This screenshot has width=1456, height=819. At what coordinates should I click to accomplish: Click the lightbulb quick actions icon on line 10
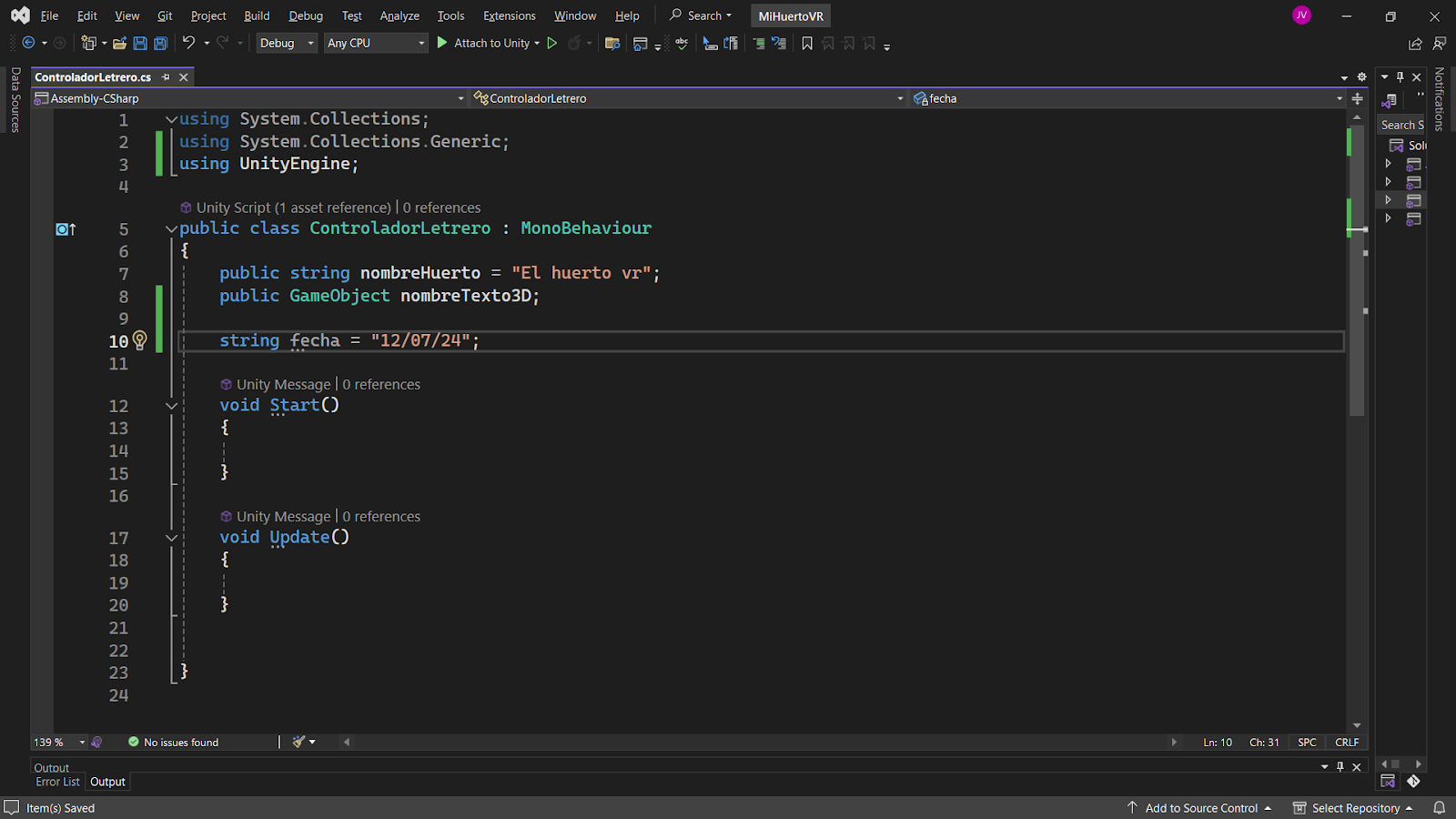139,340
